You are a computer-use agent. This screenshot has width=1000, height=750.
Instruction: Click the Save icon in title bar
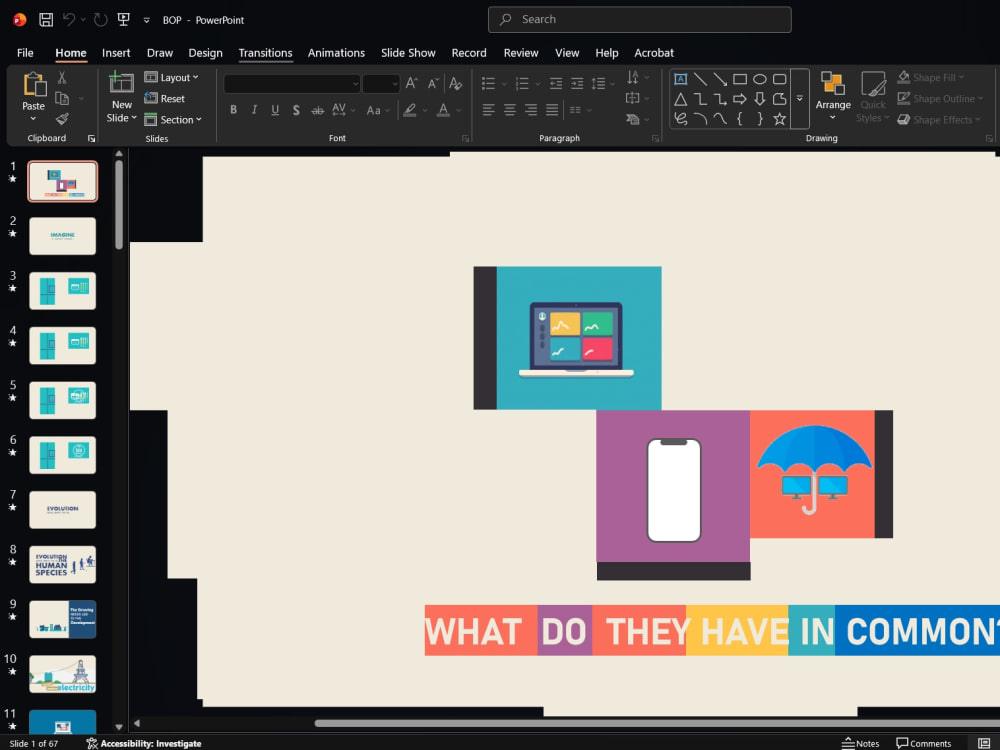46,20
